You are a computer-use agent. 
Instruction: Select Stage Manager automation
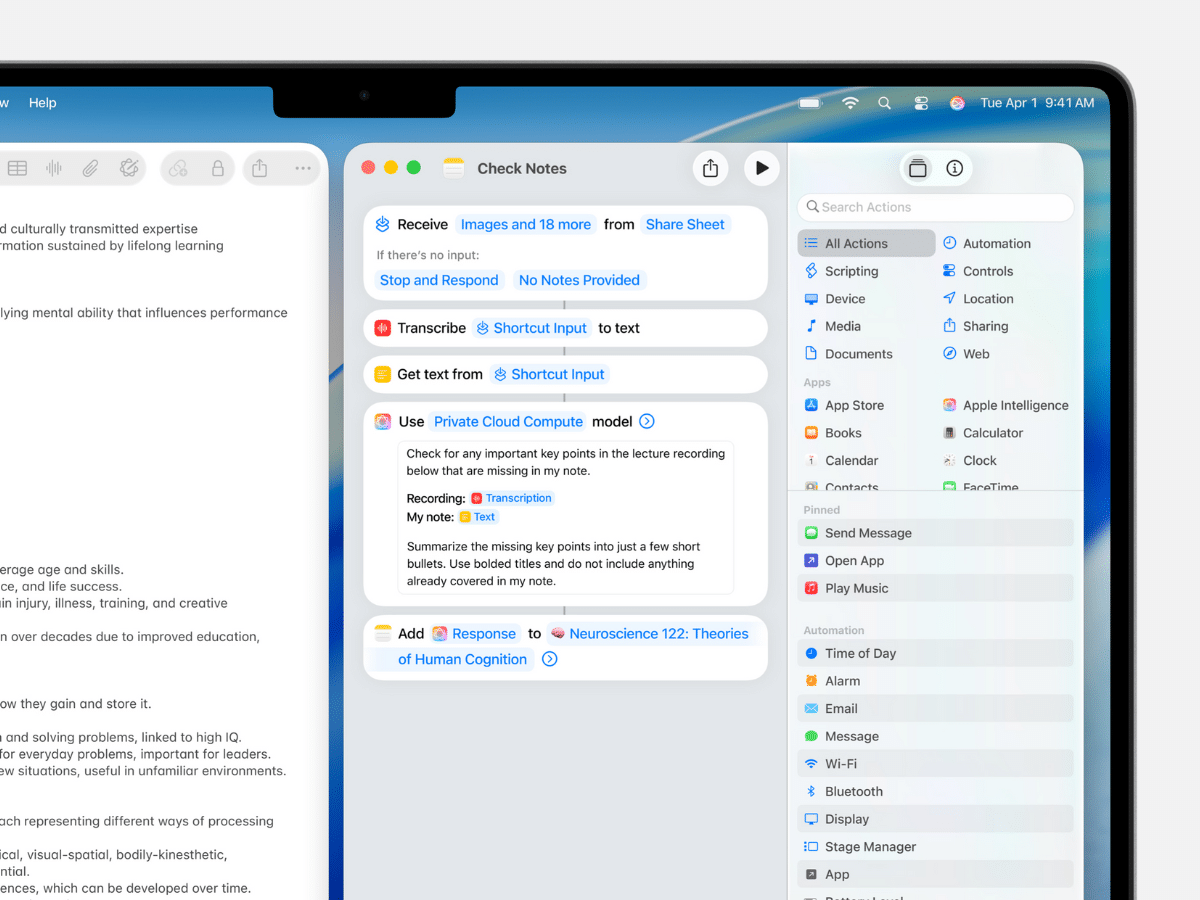(x=935, y=847)
